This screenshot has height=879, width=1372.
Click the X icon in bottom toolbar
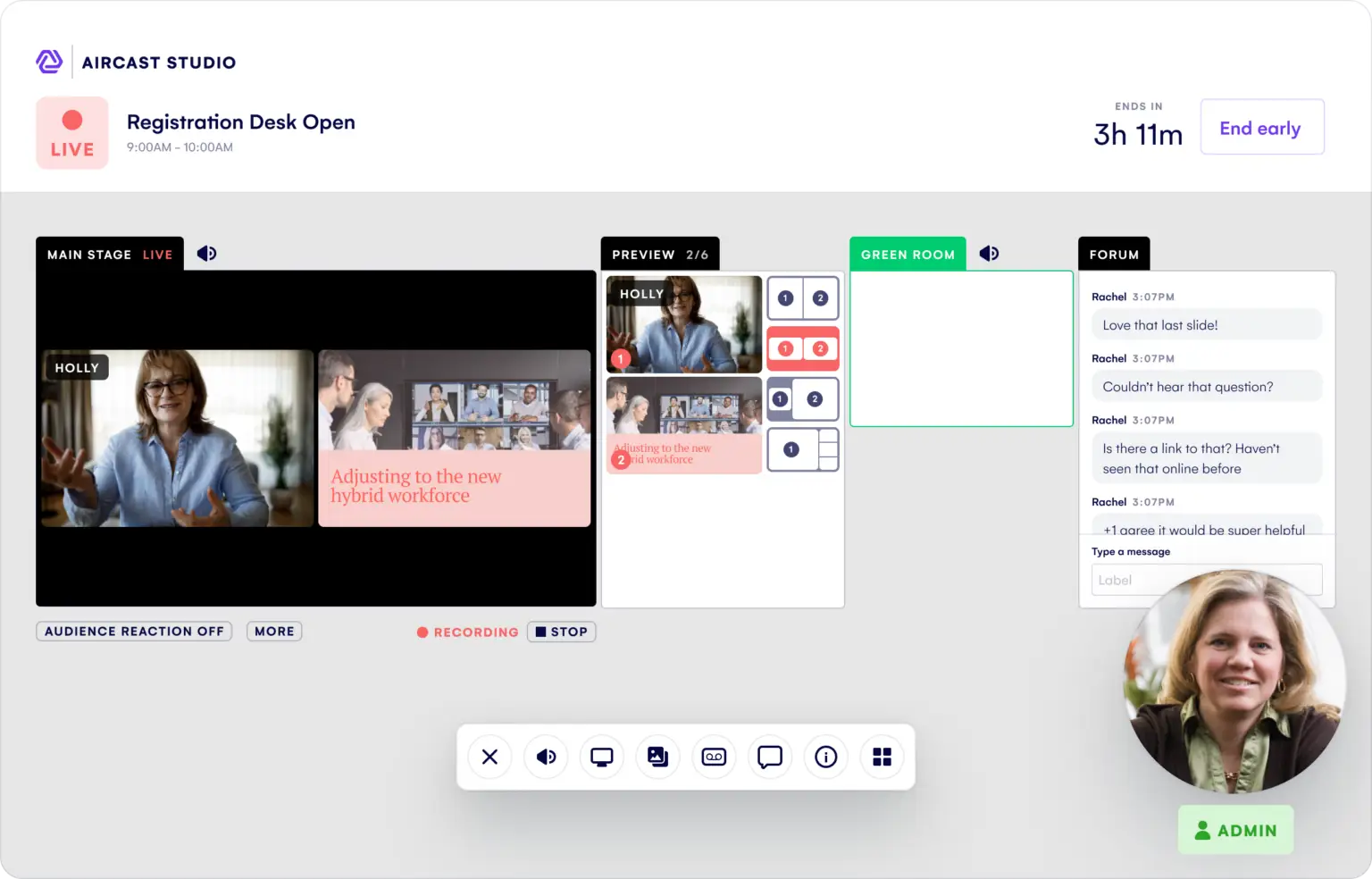pos(489,758)
